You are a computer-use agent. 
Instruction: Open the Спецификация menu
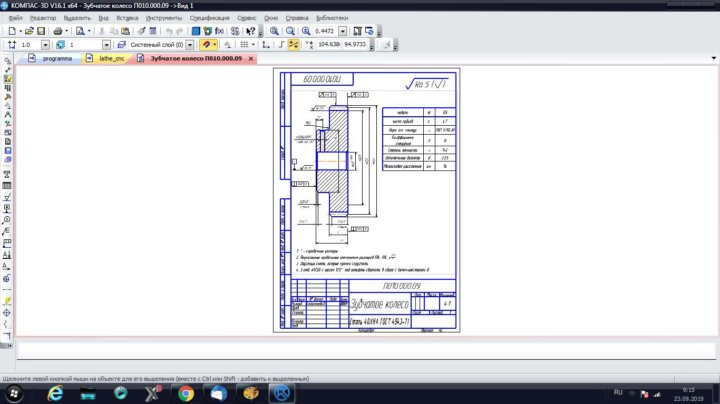coord(209,18)
